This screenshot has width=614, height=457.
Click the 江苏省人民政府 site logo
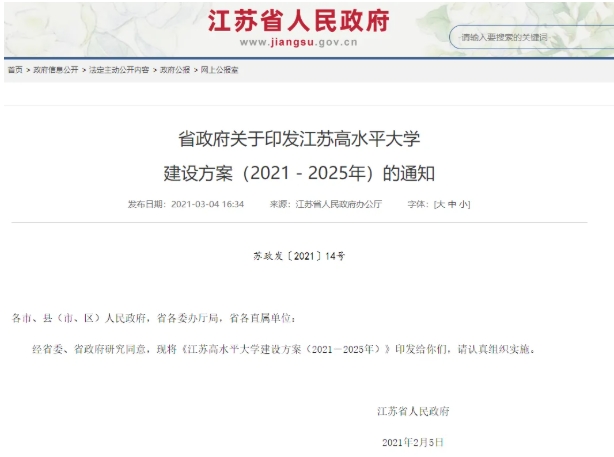(298, 21)
